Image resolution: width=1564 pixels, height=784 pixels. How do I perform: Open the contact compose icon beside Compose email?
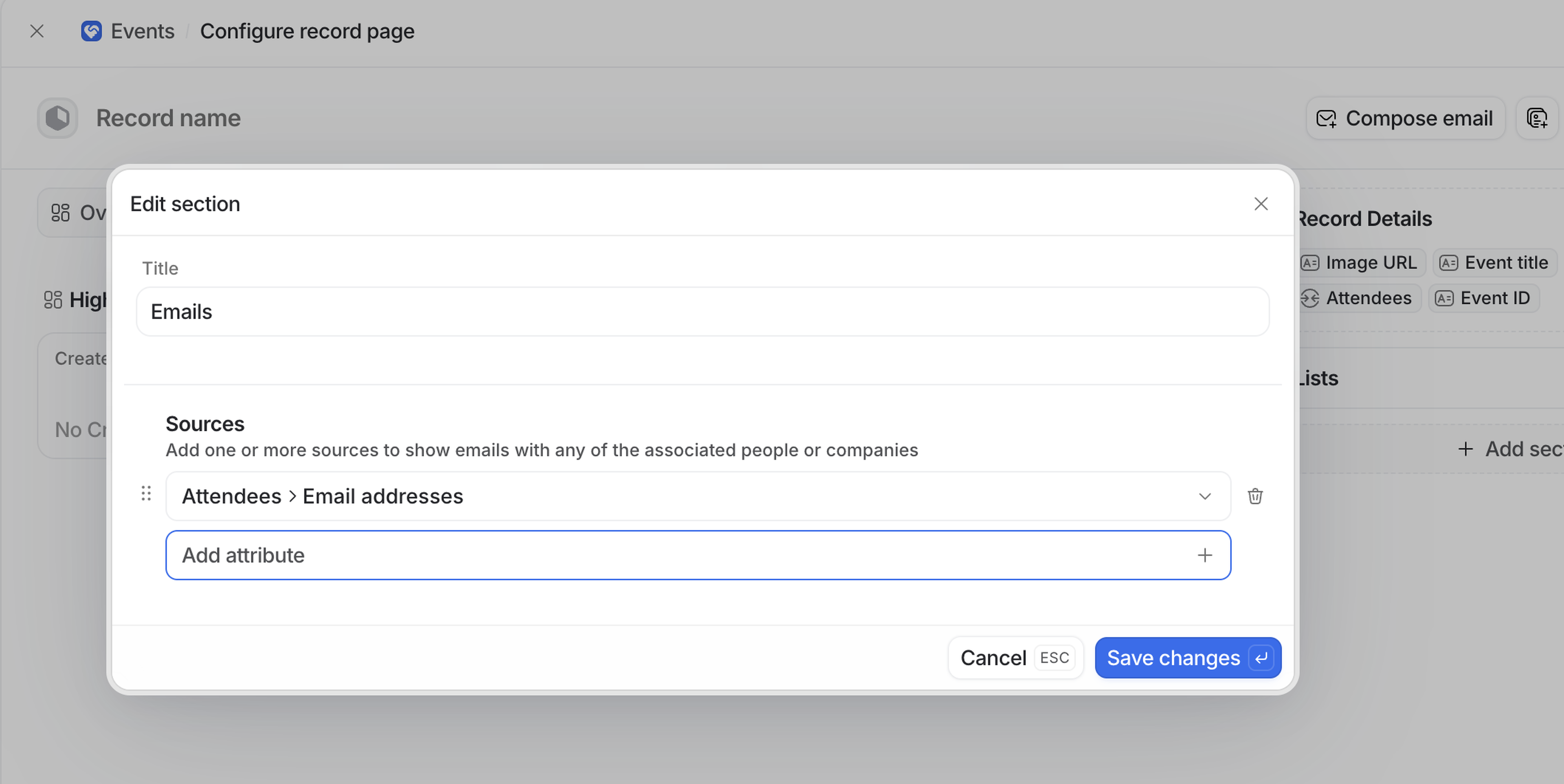point(1536,118)
